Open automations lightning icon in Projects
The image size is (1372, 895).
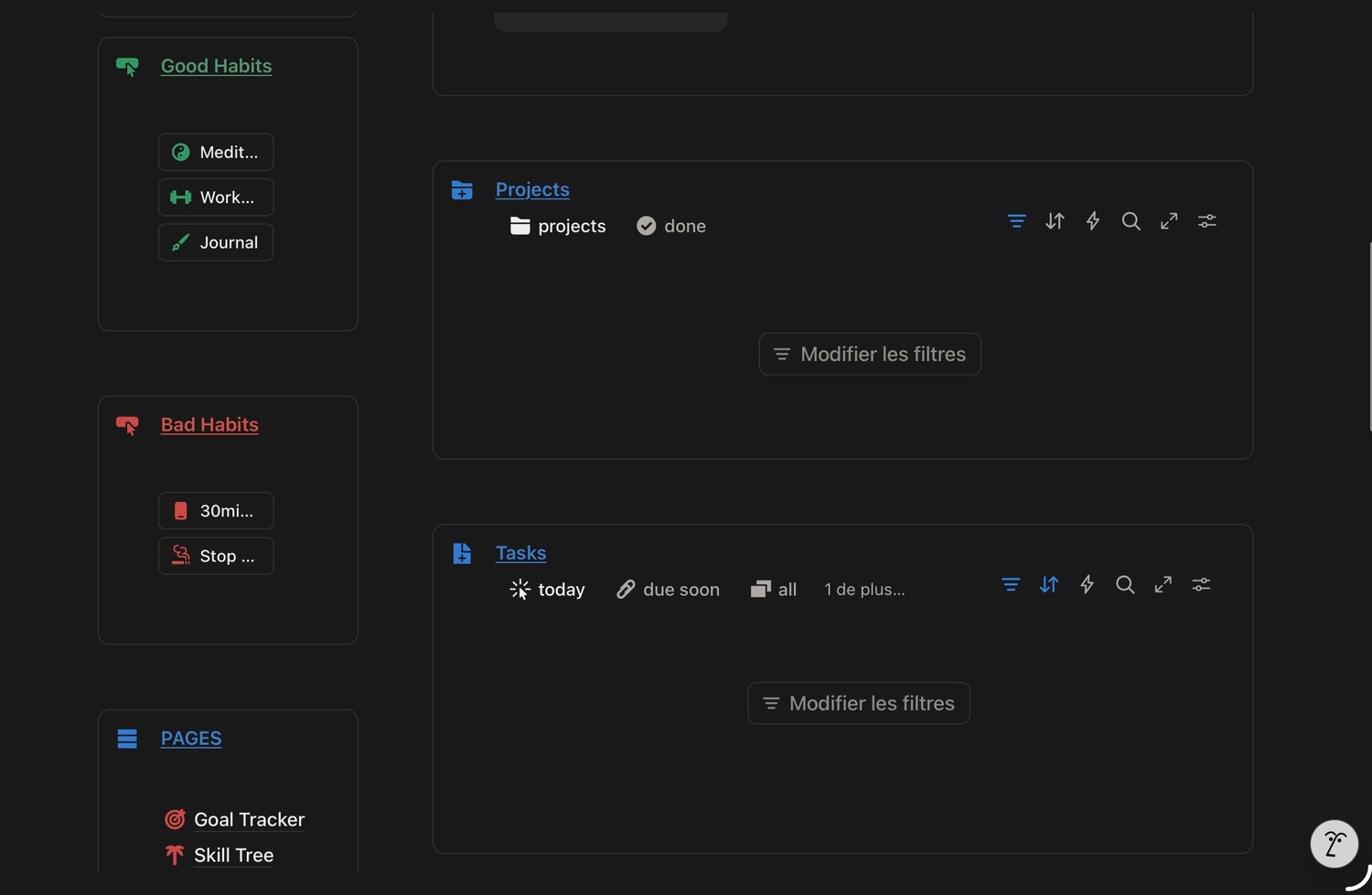pos(1093,221)
